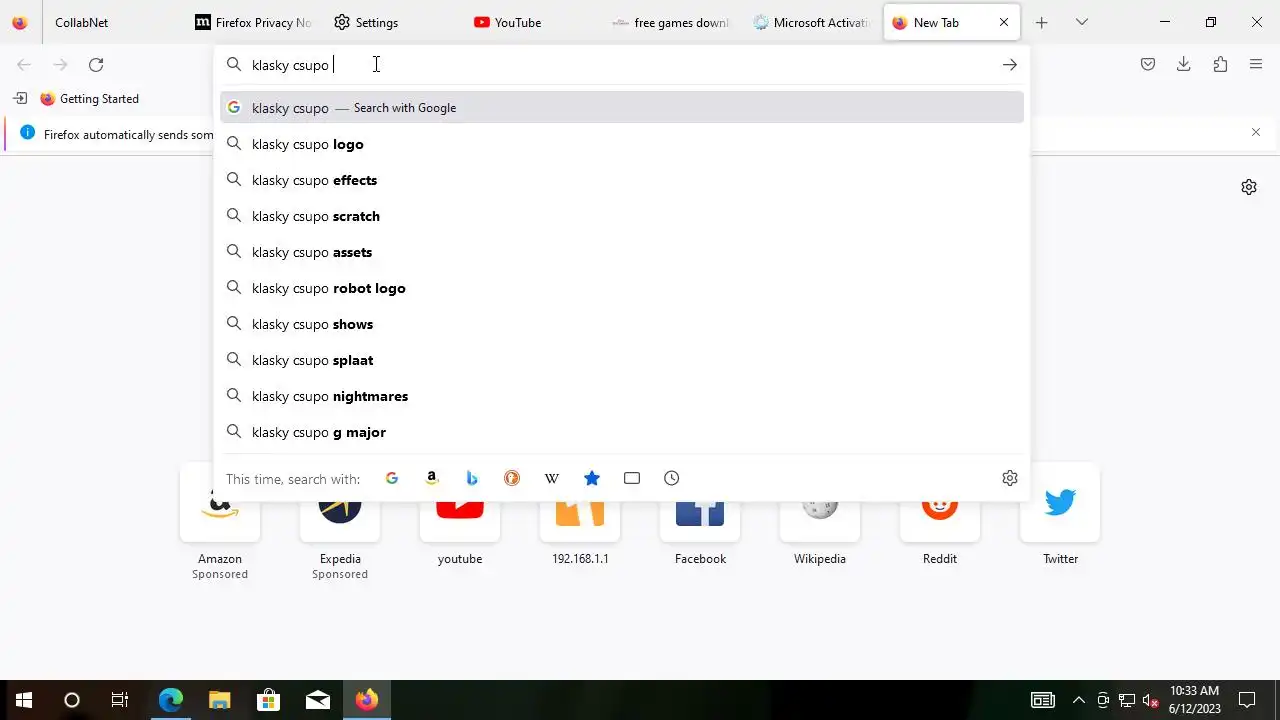Search with Amazon one-off icon
The width and height of the screenshot is (1280, 720).
[x=432, y=478]
